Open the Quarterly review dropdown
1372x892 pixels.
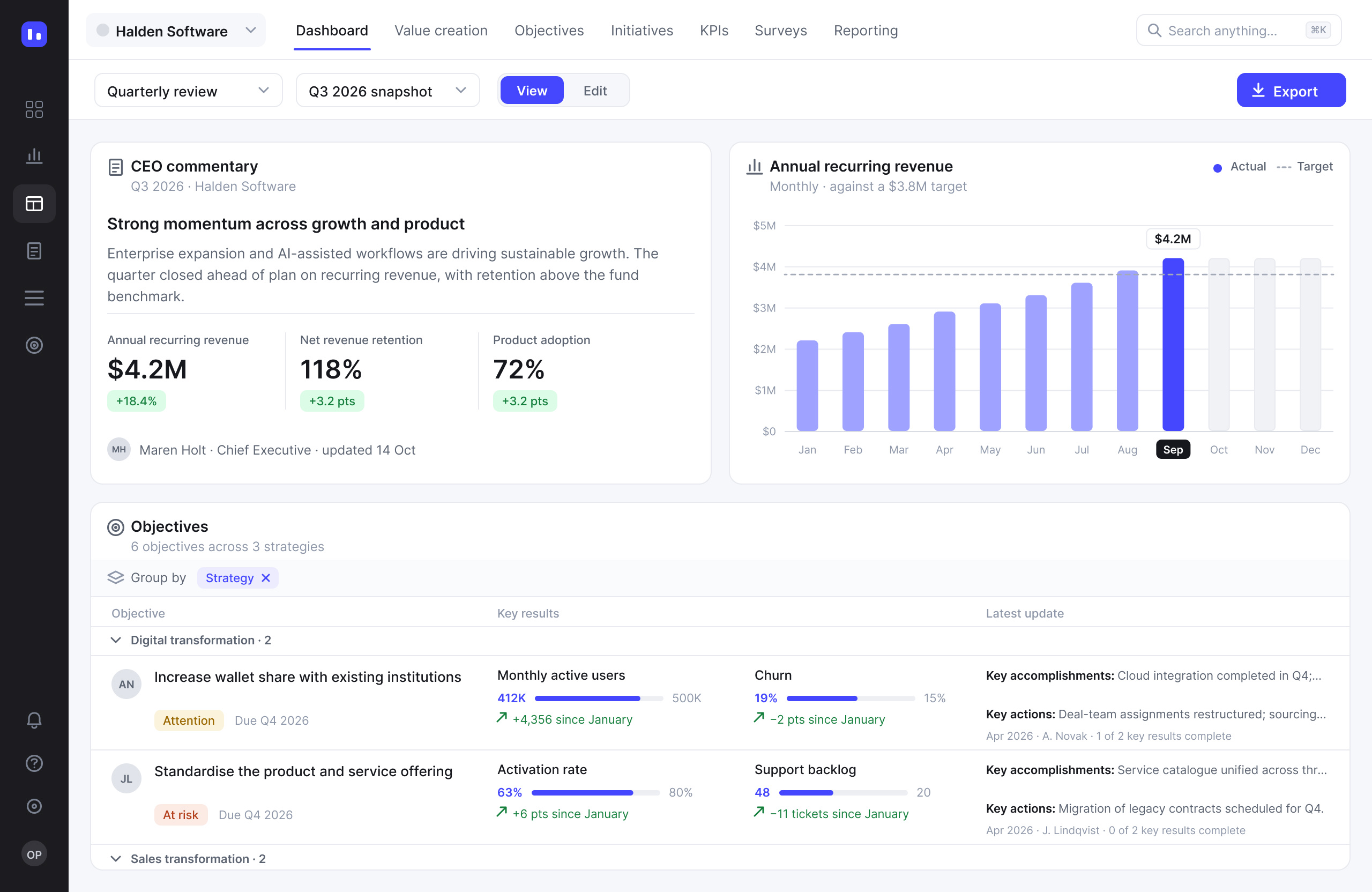point(189,91)
